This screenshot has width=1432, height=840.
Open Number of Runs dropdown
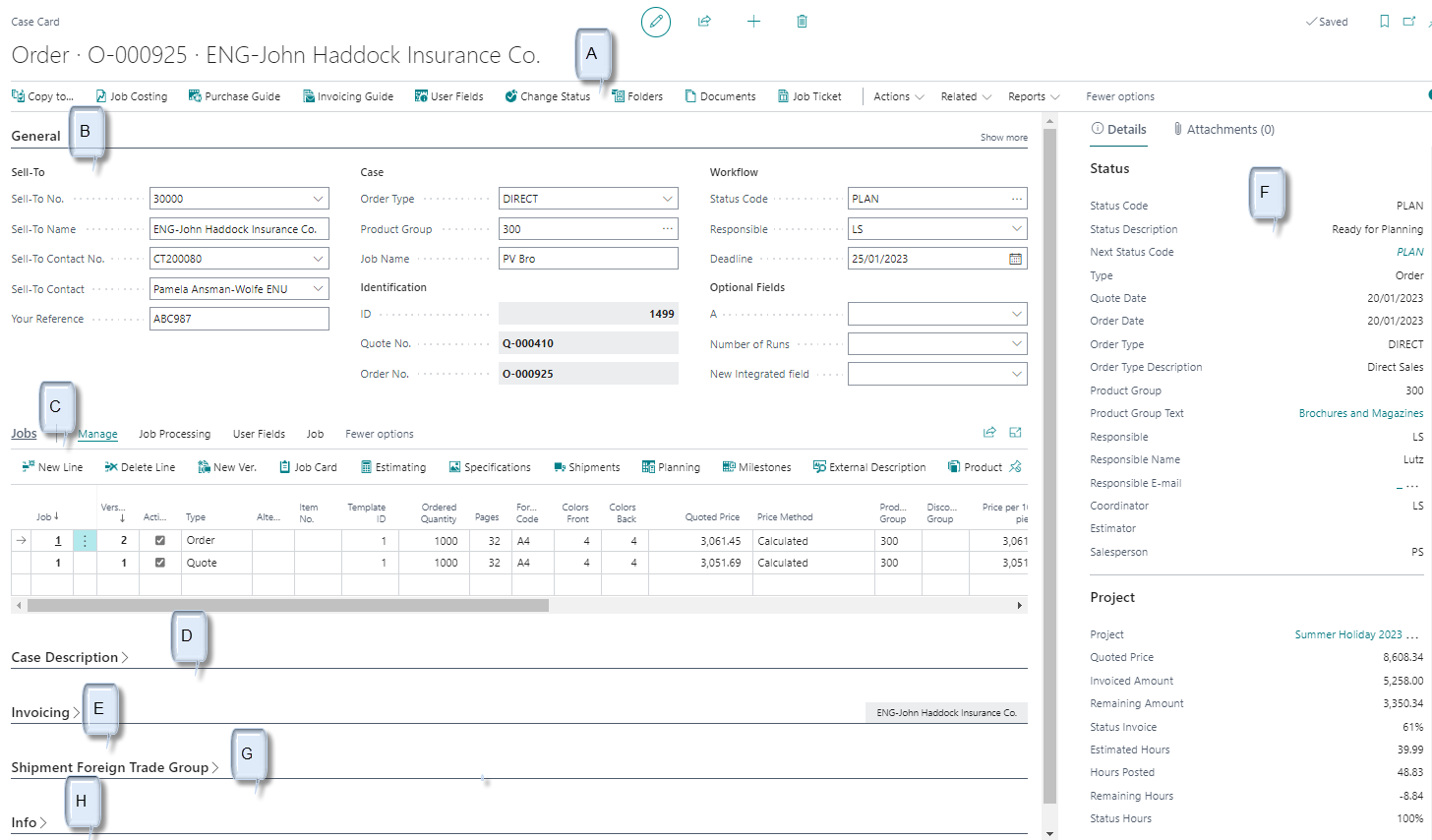point(1017,344)
